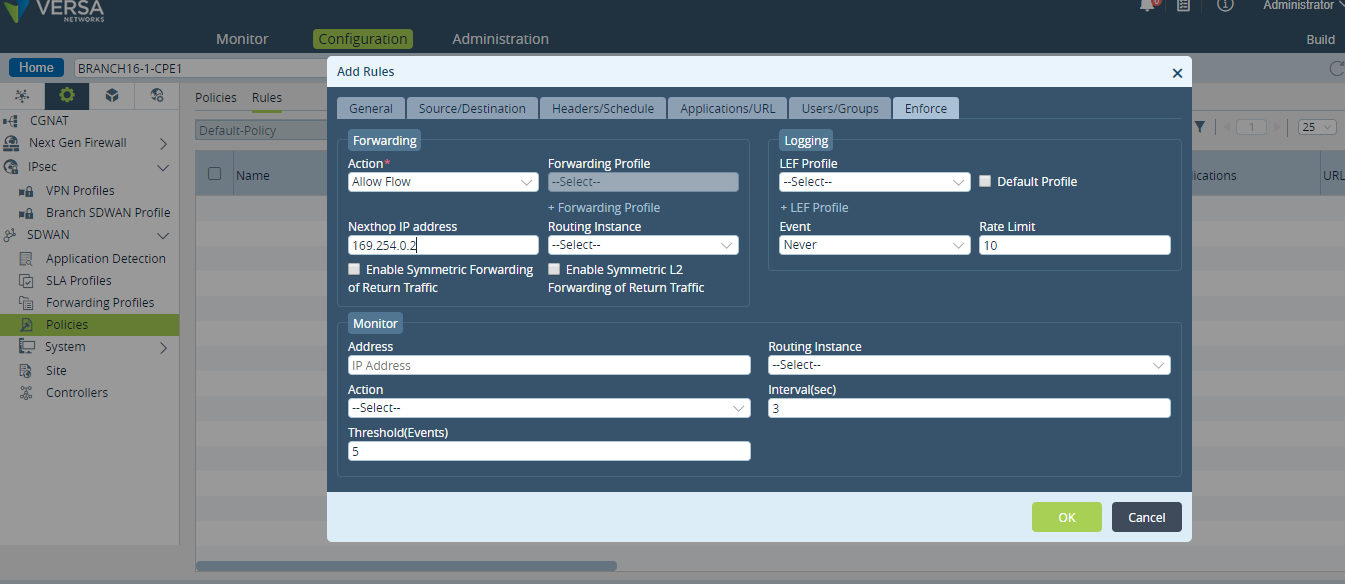1345x584 pixels.
Task: Confirm with the OK button
Action: point(1067,517)
